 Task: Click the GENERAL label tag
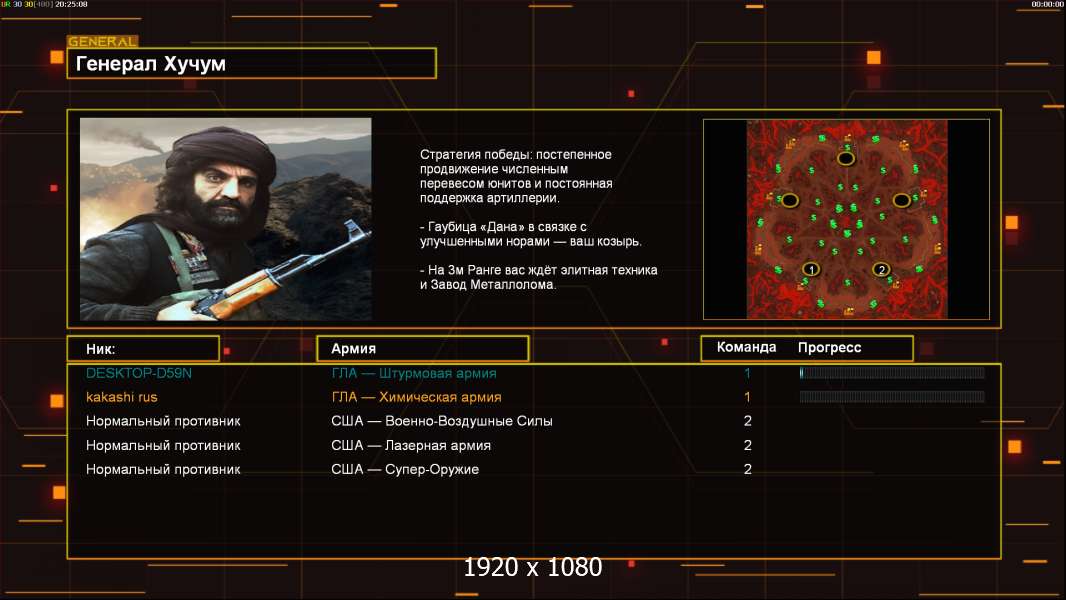coord(103,41)
